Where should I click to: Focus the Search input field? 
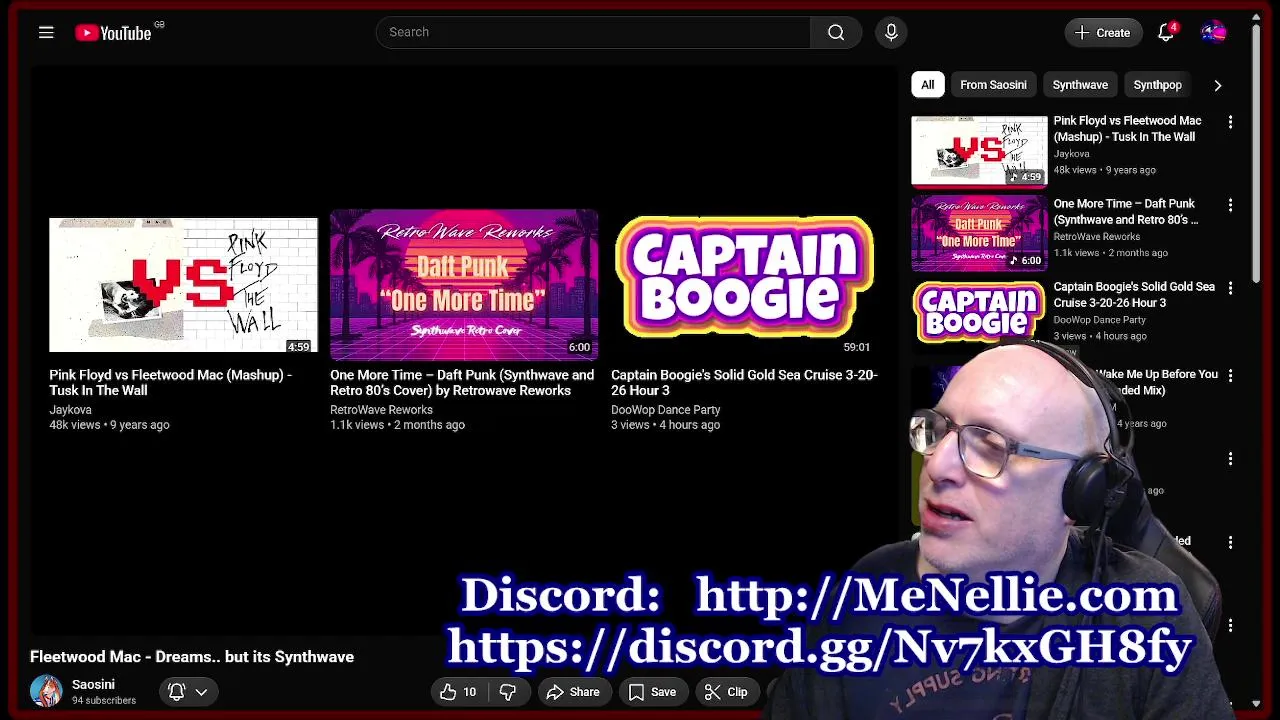coord(593,32)
